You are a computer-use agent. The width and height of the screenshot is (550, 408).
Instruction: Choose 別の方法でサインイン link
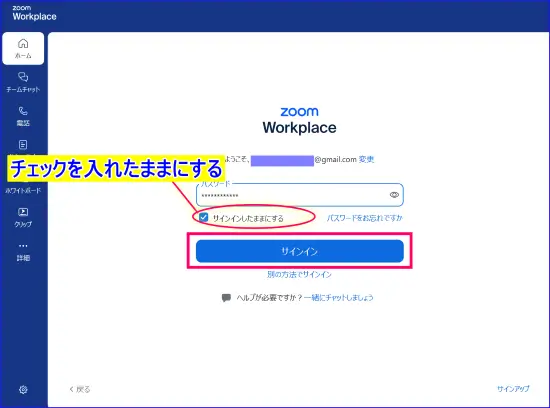(299, 274)
